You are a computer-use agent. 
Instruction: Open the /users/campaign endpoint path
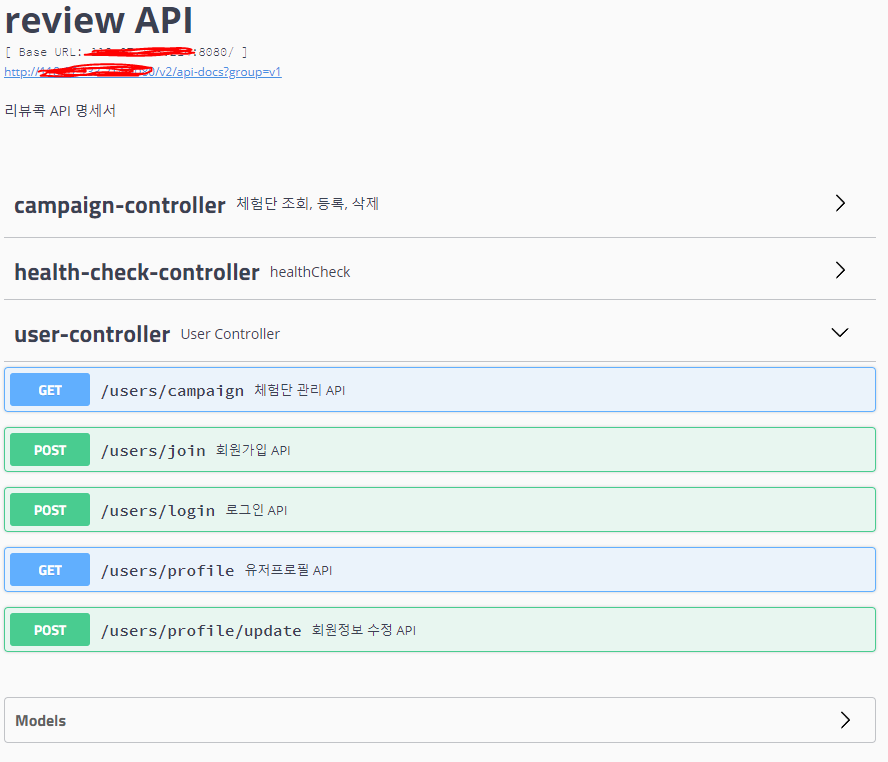[x=172, y=391]
